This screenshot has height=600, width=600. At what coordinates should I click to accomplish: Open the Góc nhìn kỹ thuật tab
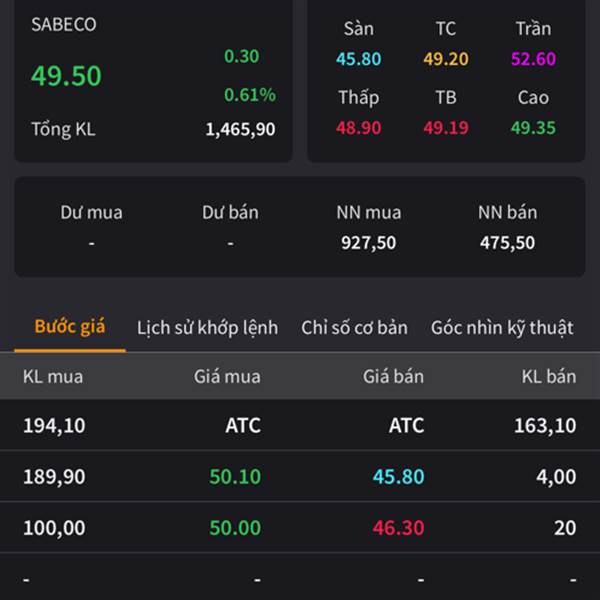[x=502, y=328]
